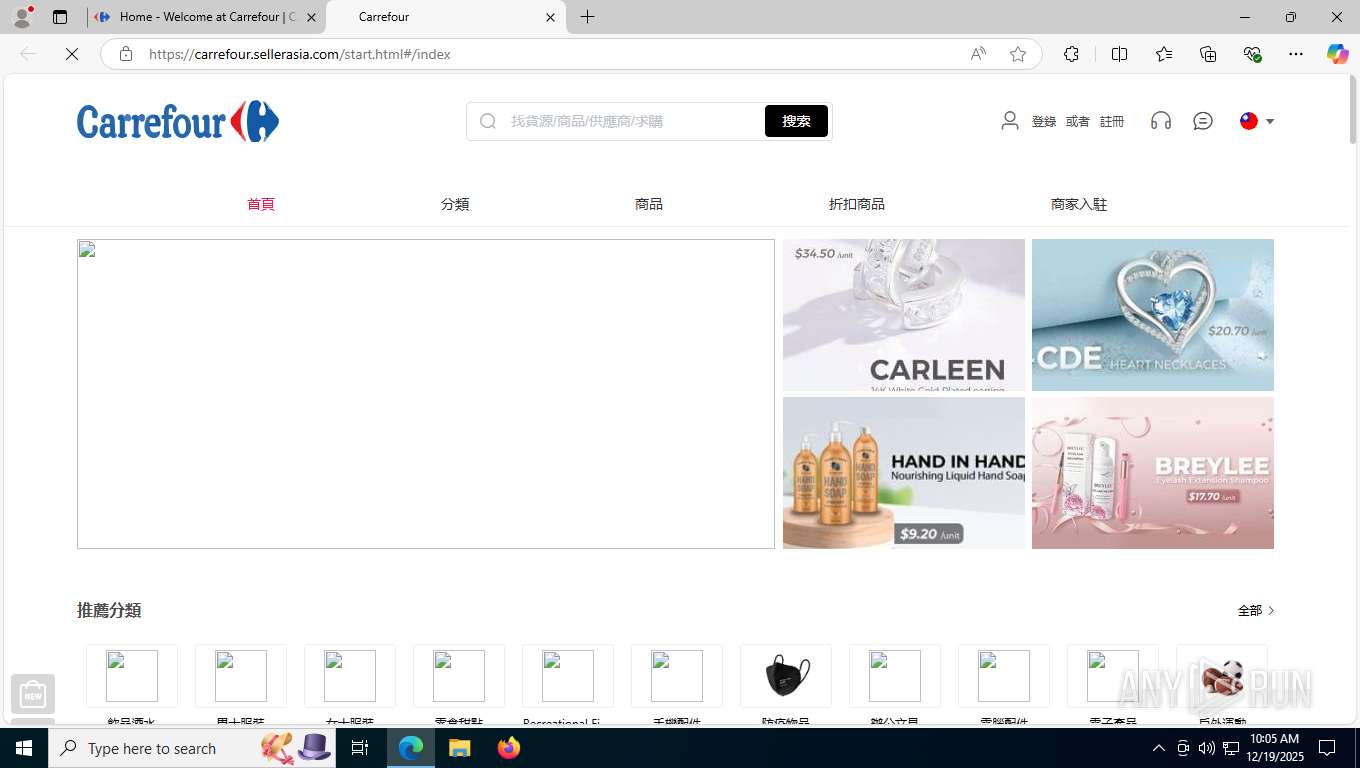The height and width of the screenshot is (768, 1360).
Task: Click the black 搜索 search button
Action: pos(796,121)
